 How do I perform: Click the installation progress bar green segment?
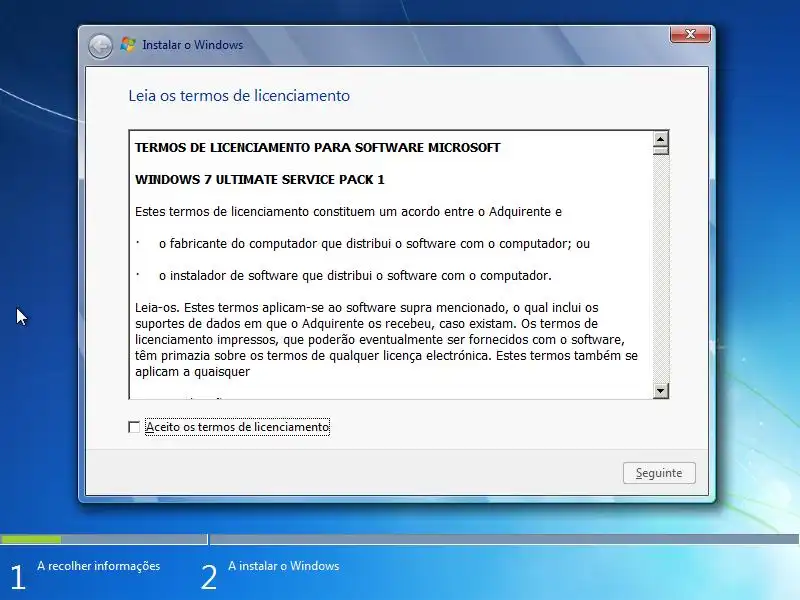coord(31,539)
